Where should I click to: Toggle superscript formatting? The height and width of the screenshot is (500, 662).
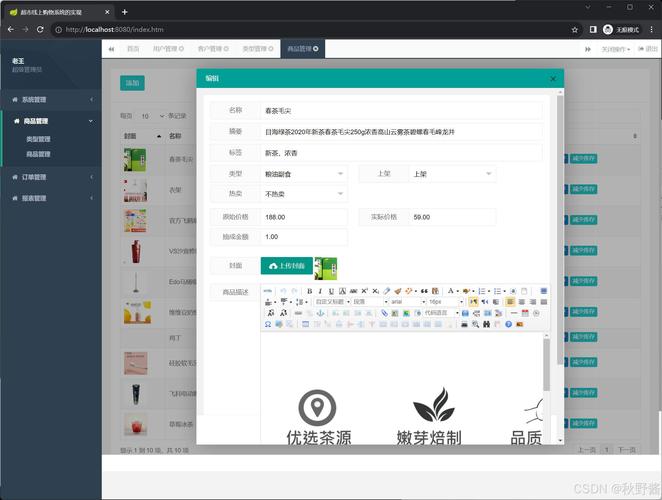pos(364,291)
